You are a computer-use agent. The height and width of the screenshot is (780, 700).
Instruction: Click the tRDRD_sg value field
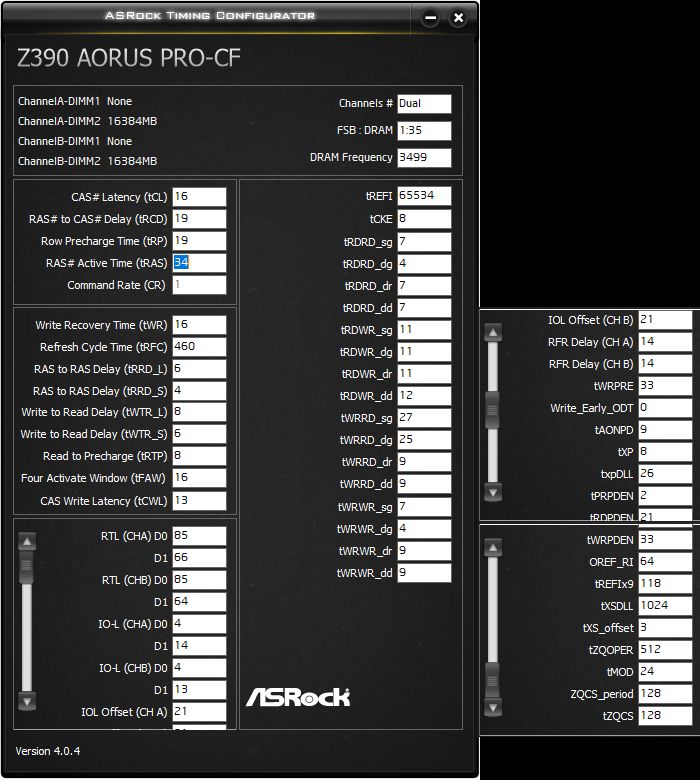424,242
